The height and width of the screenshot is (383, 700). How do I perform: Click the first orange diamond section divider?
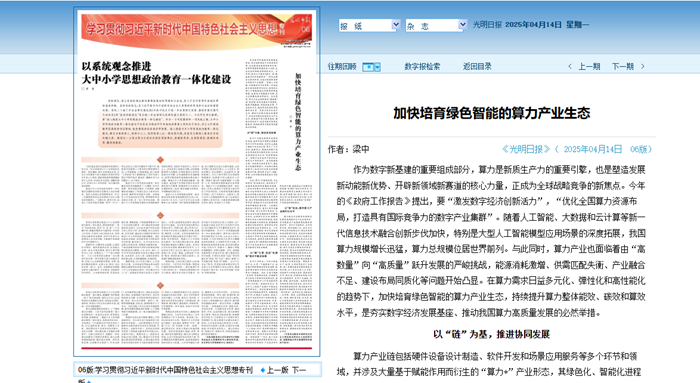[x=160, y=160]
